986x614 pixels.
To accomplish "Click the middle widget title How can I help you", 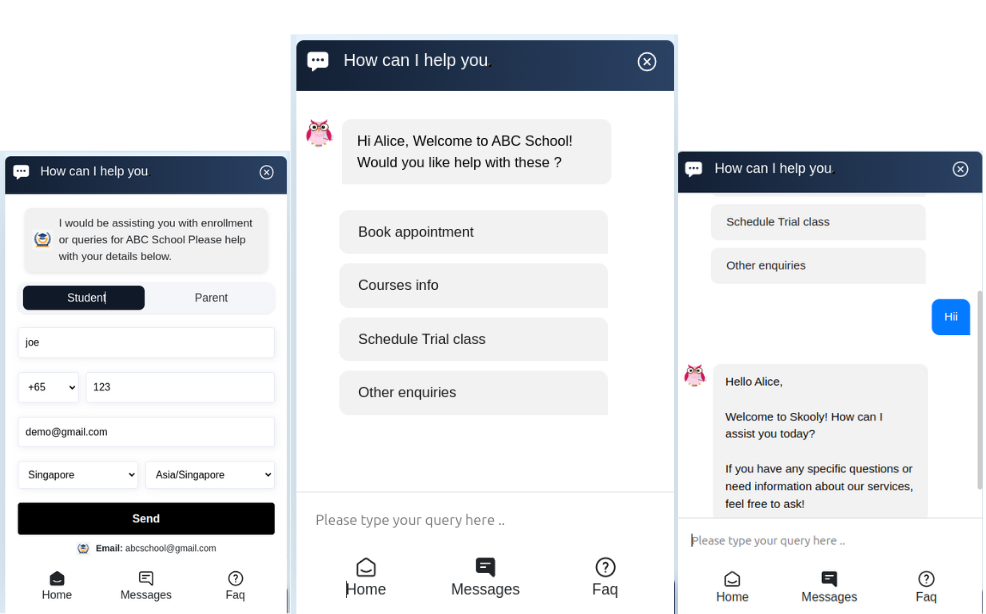I will point(416,60).
